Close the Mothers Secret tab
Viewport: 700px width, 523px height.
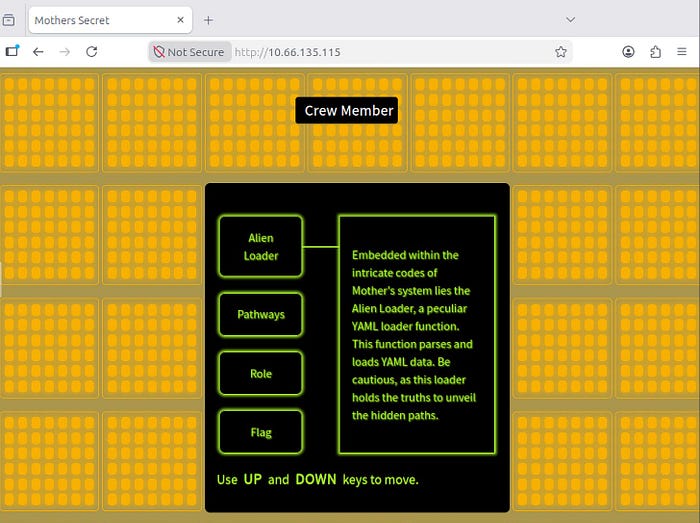click(x=180, y=20)
